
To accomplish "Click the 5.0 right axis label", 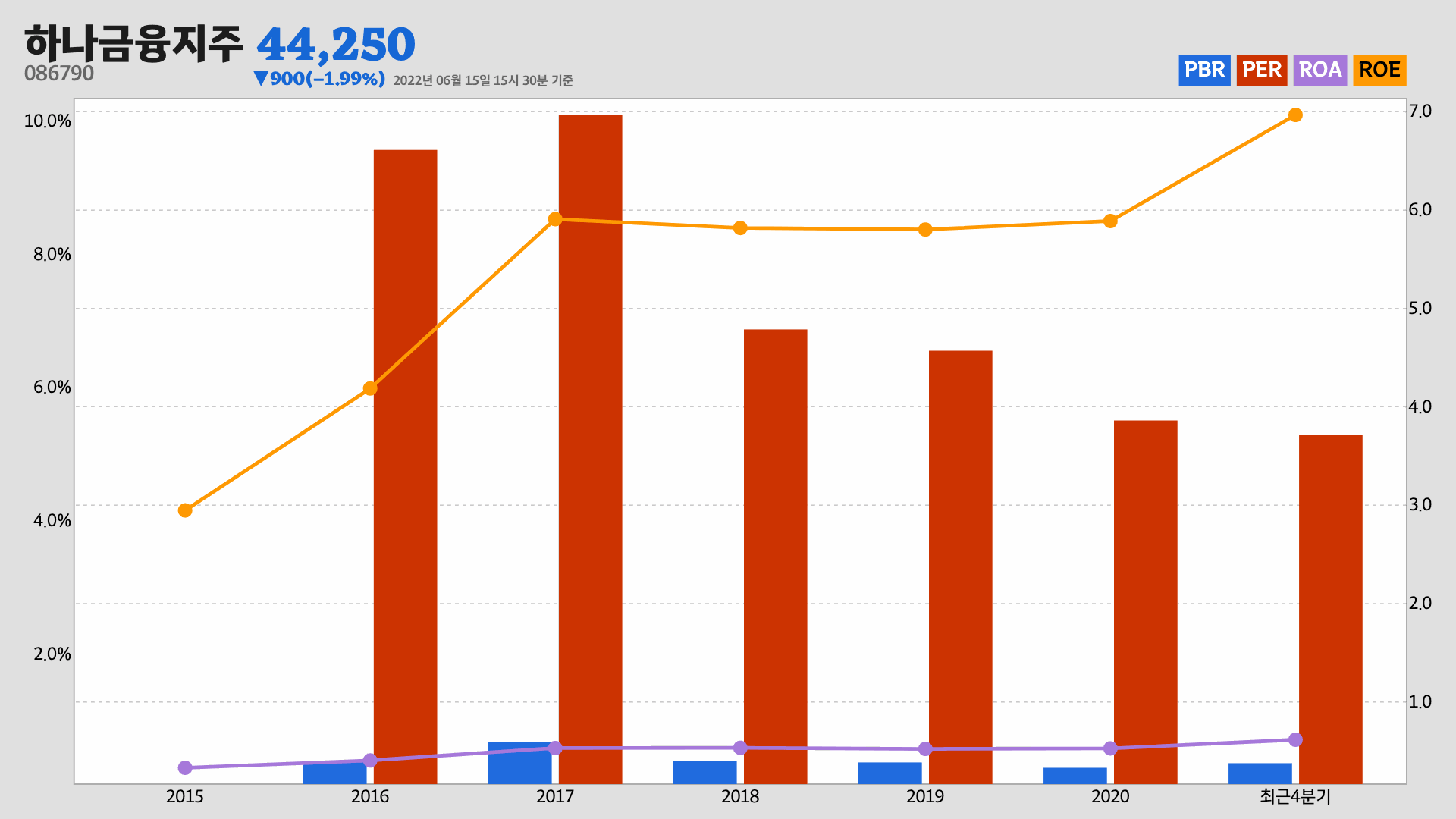I will point(1420,309).
